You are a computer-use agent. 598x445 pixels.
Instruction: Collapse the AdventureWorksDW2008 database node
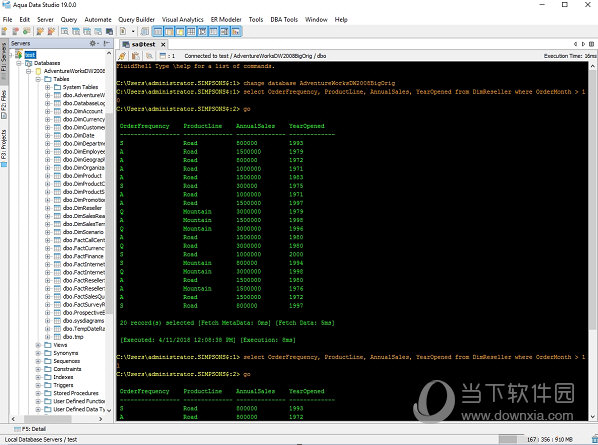coord(29,71)
